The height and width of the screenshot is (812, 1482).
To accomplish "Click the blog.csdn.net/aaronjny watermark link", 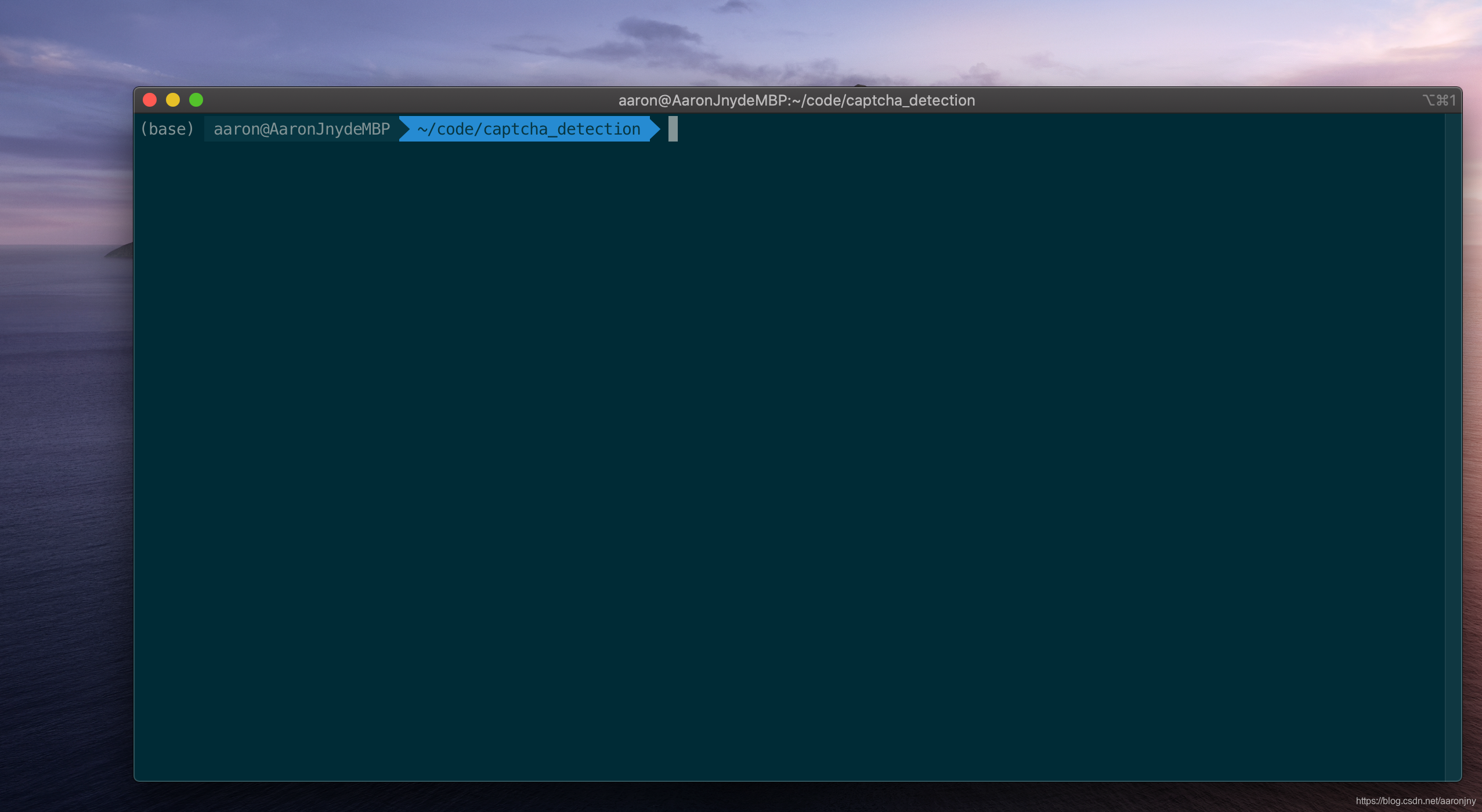I will 1415,800.
